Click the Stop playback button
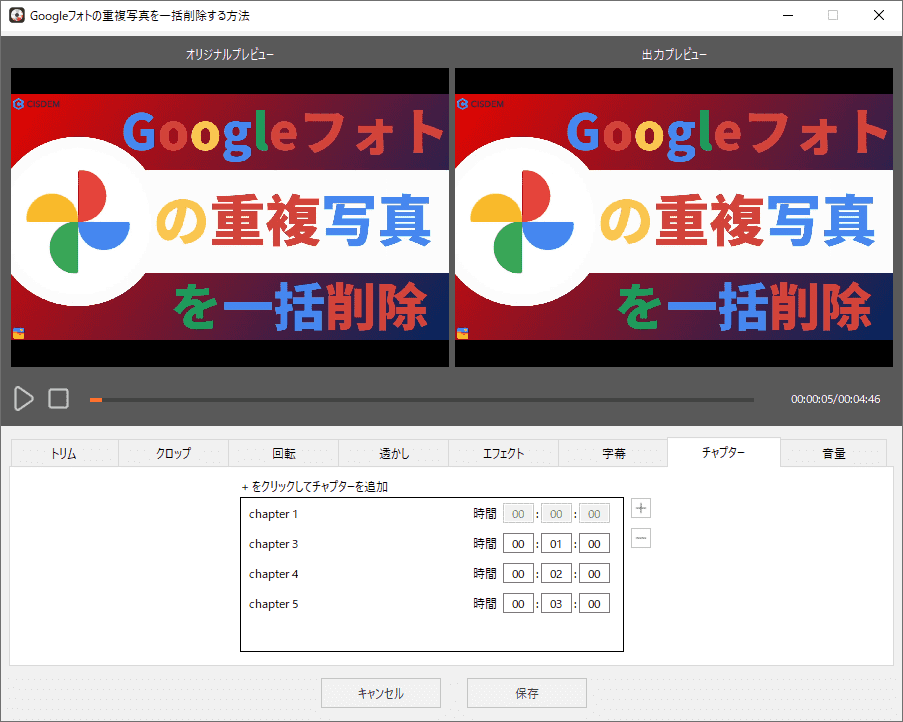The height and width of the screenshot is (722, 903). [x=57, y=398]
